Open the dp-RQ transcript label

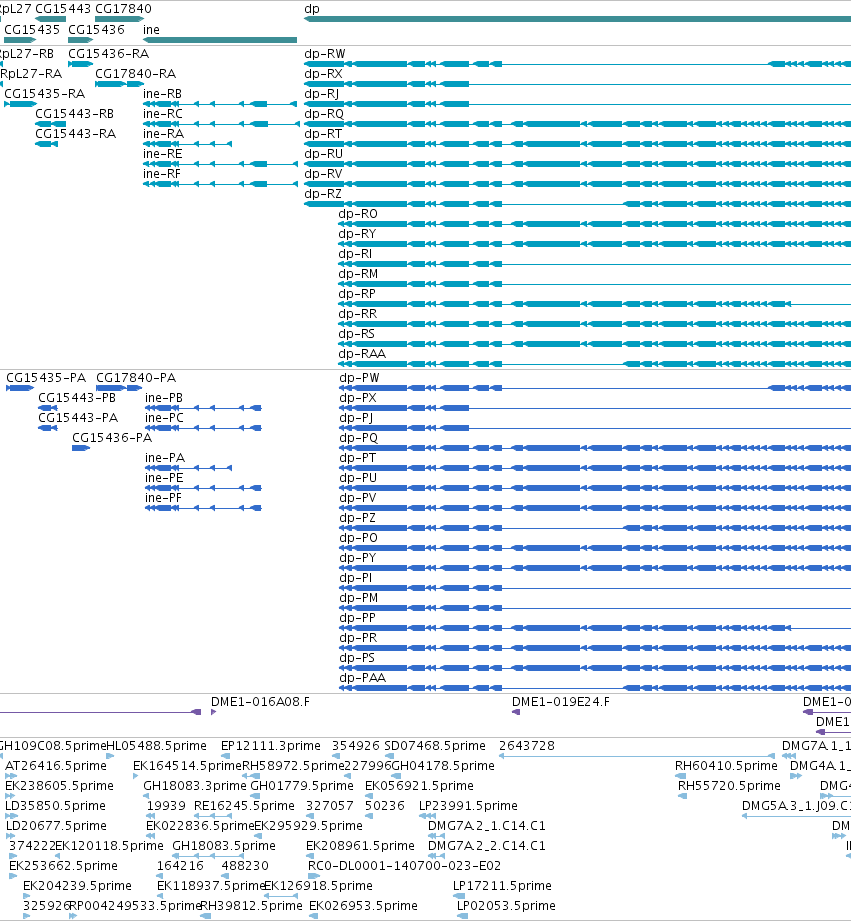[x=324, y=113]
